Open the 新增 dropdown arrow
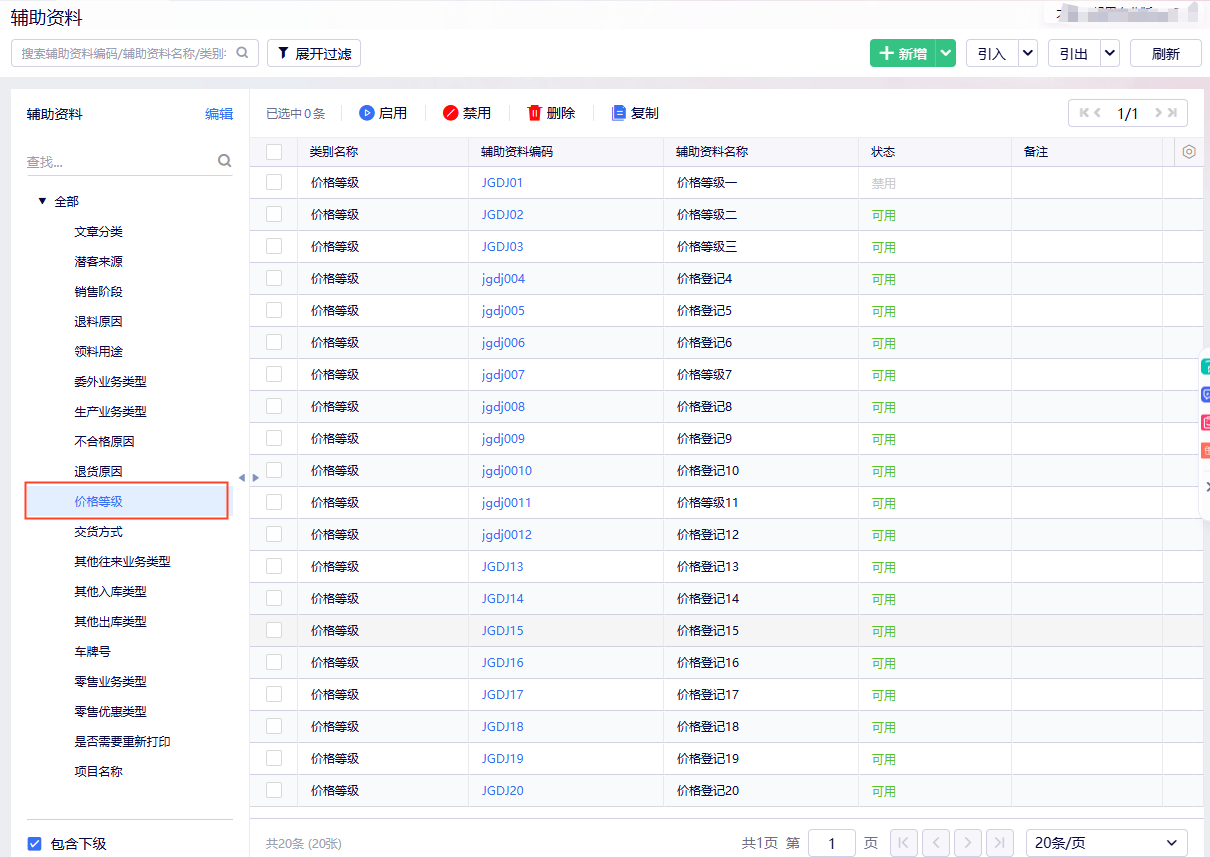The height and width of the screenshot is (857, 1210). (946, 54)
